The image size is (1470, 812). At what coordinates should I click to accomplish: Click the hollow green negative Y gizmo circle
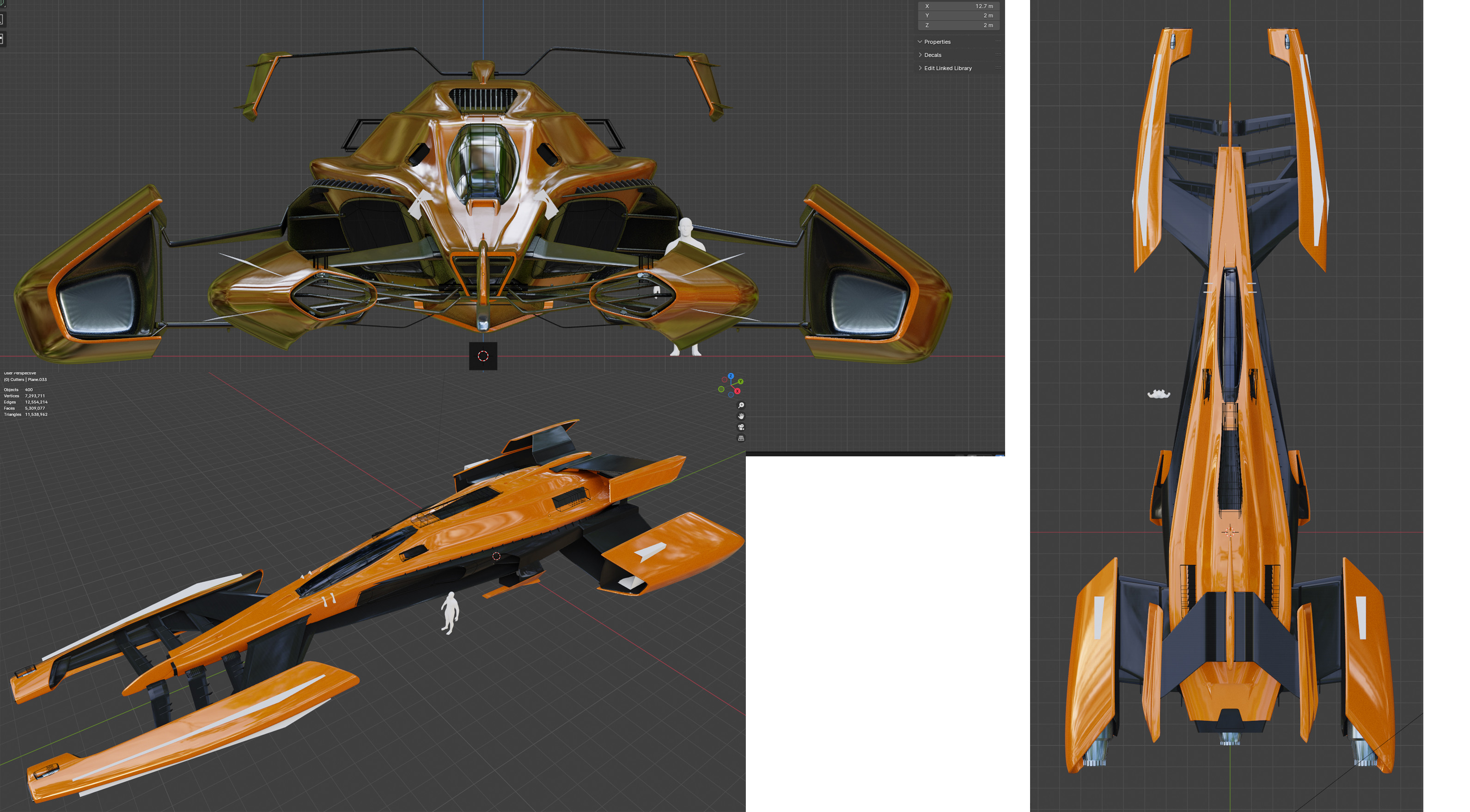[x=721, y=389]
